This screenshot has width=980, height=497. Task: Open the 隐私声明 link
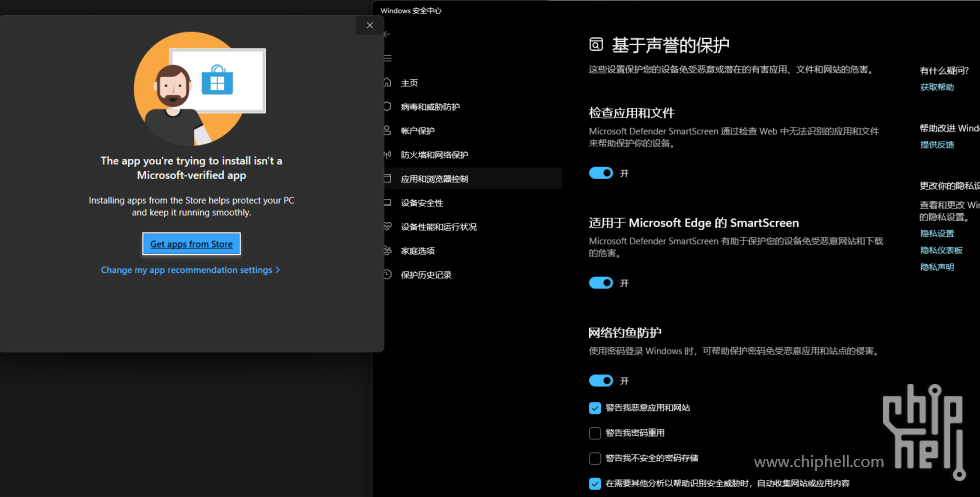(x=937, y=267)
